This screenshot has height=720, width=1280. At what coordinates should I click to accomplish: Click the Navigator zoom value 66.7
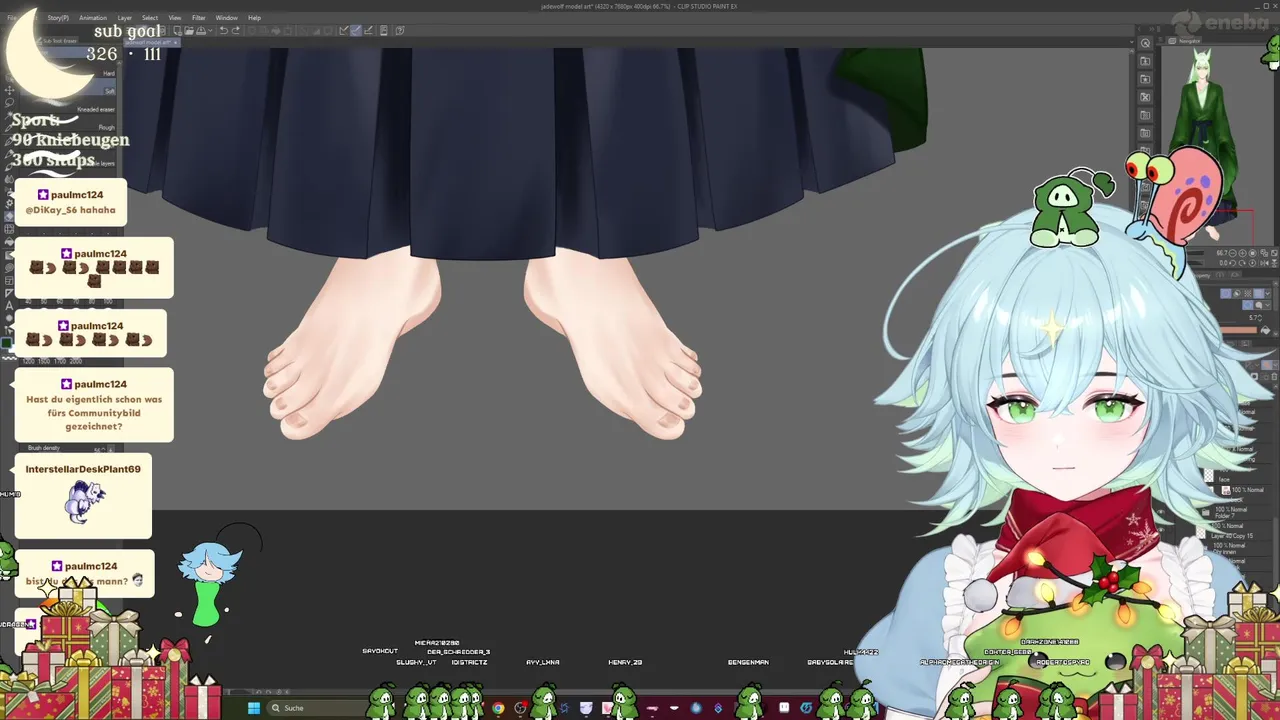(1221, 253)
